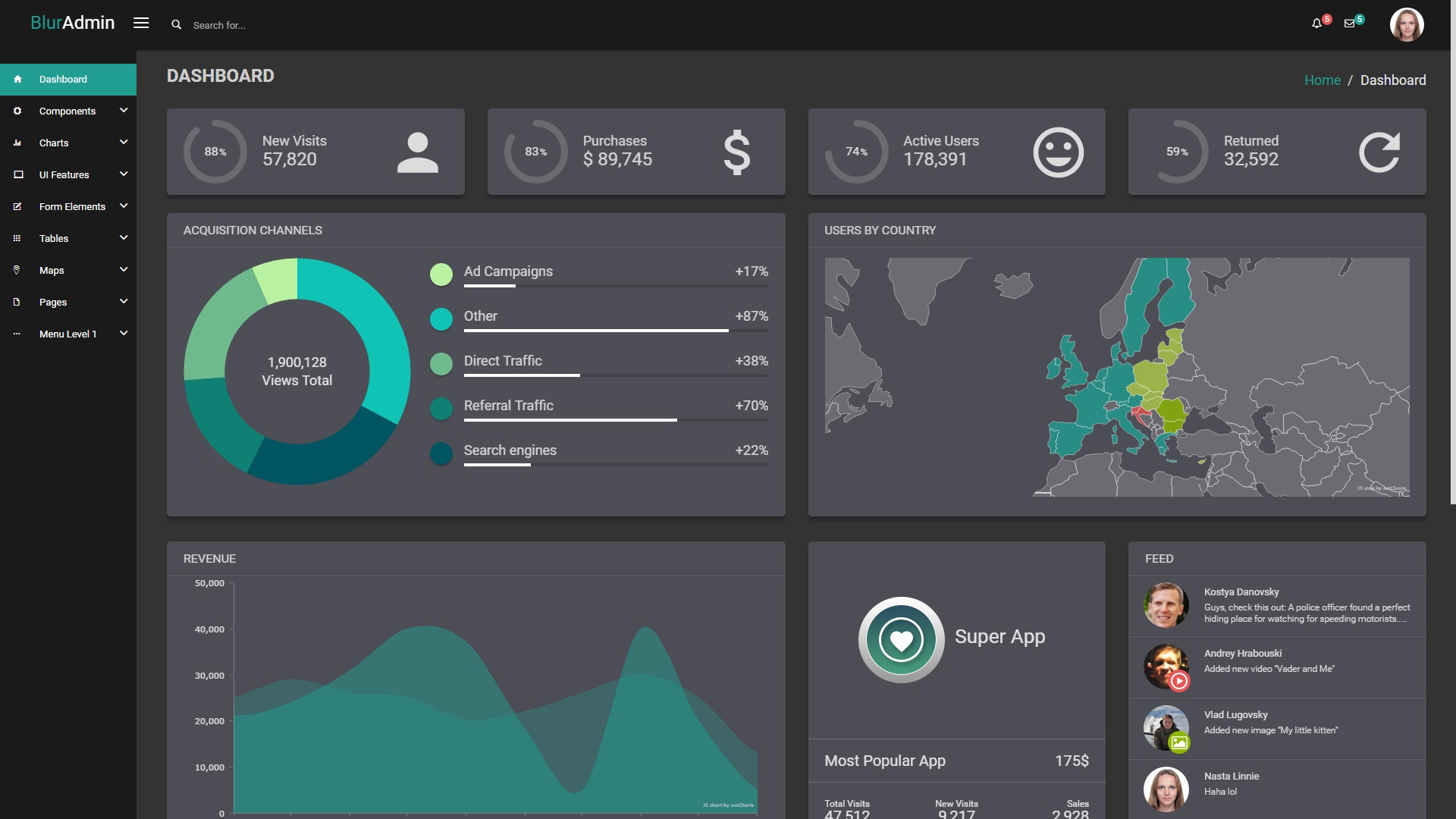Click the hamburger menu icon to collapse sidebar
Viewport: 1456px width, 819px height.
[x=141, y=23]
